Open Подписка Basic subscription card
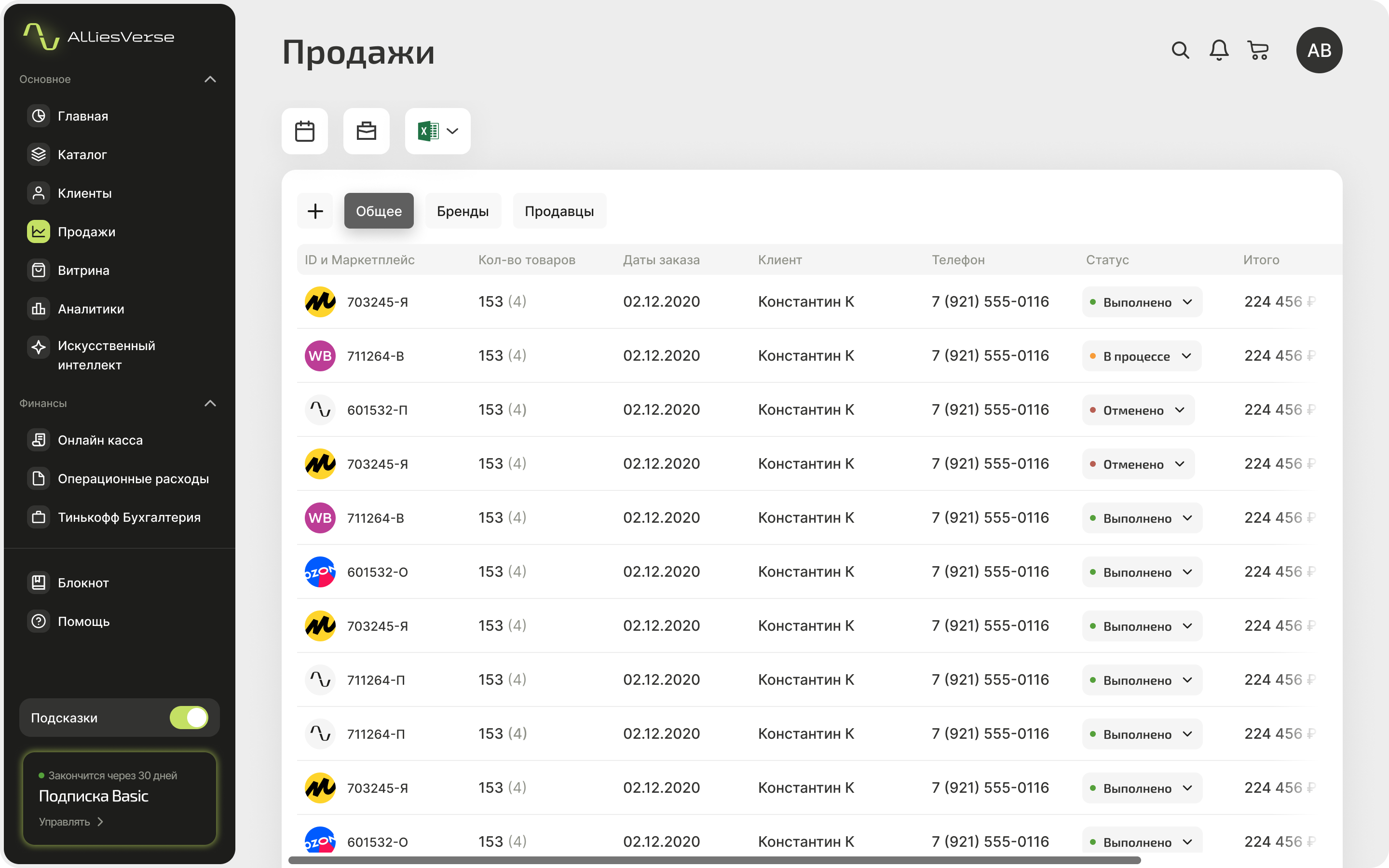This screenshot has width=1389, height=868. (x=120, y=798)
